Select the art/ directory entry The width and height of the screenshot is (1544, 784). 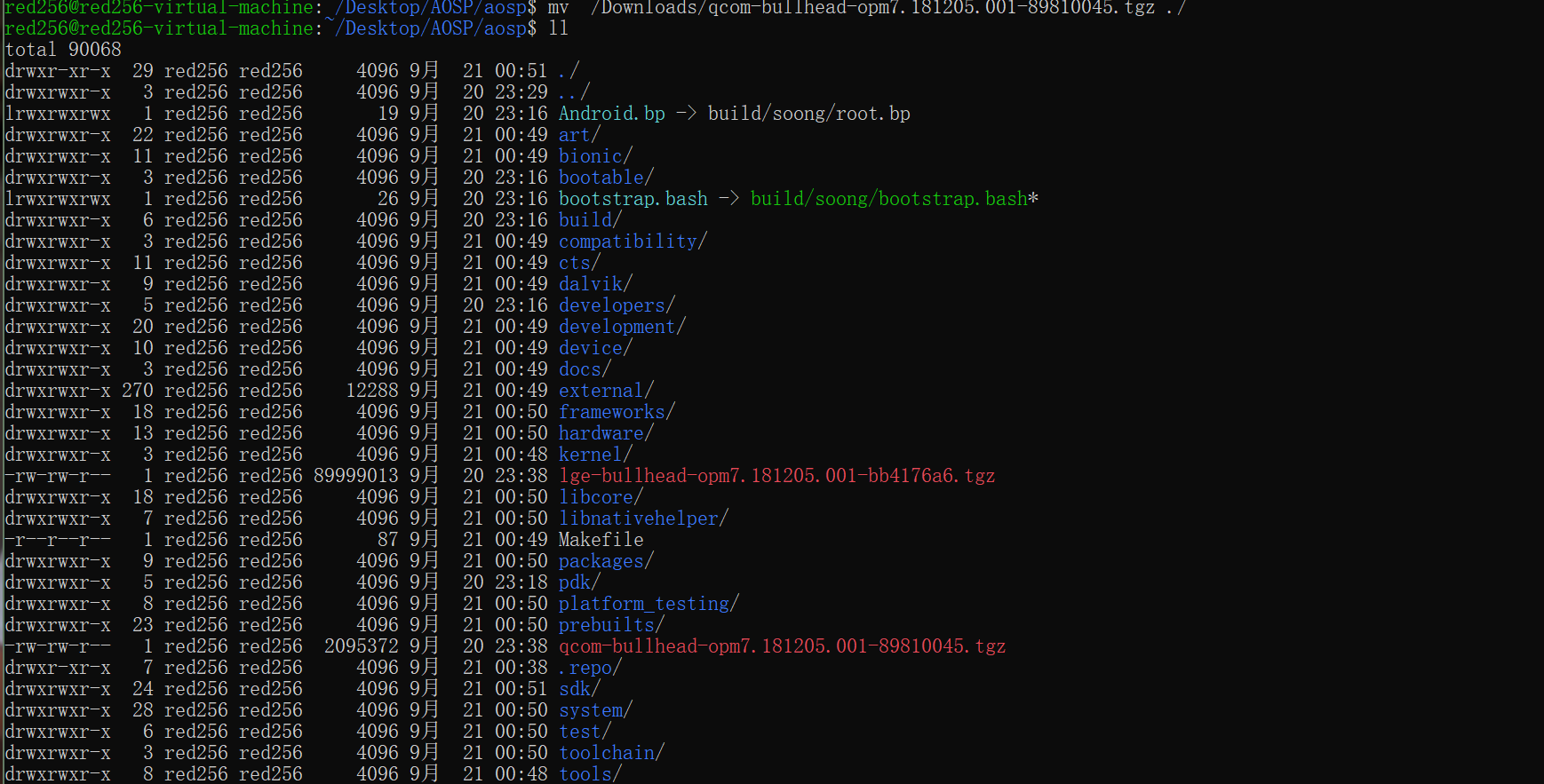[x=579, y=135]
